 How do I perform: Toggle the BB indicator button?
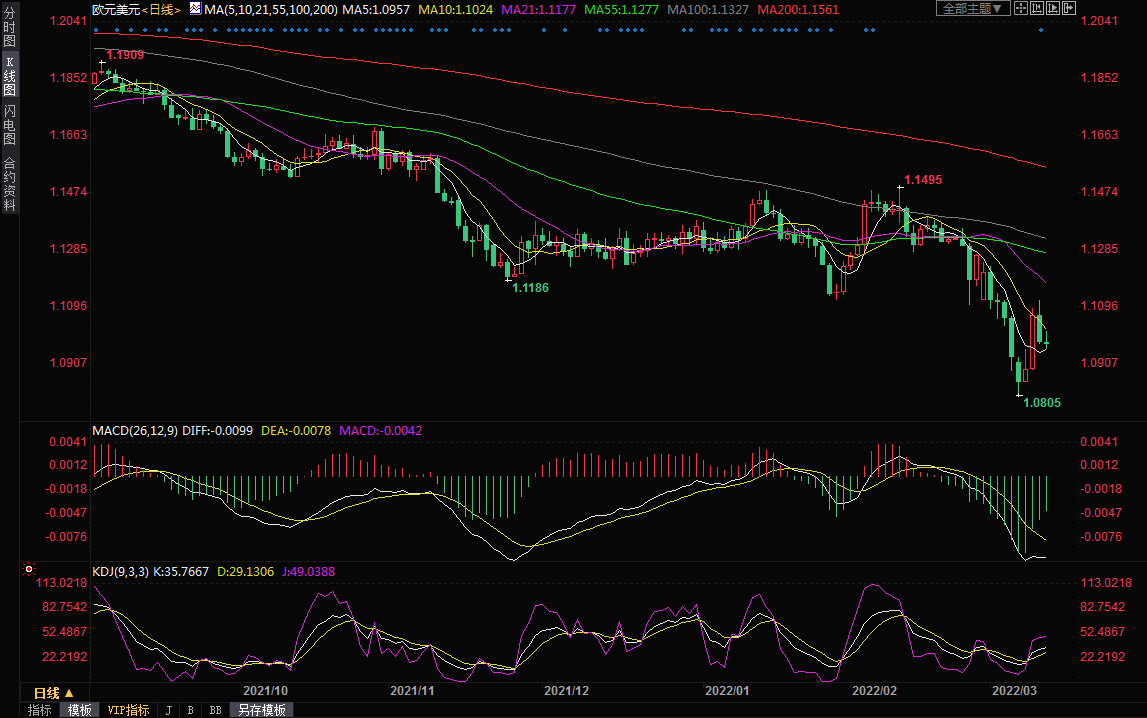(215, 710)
